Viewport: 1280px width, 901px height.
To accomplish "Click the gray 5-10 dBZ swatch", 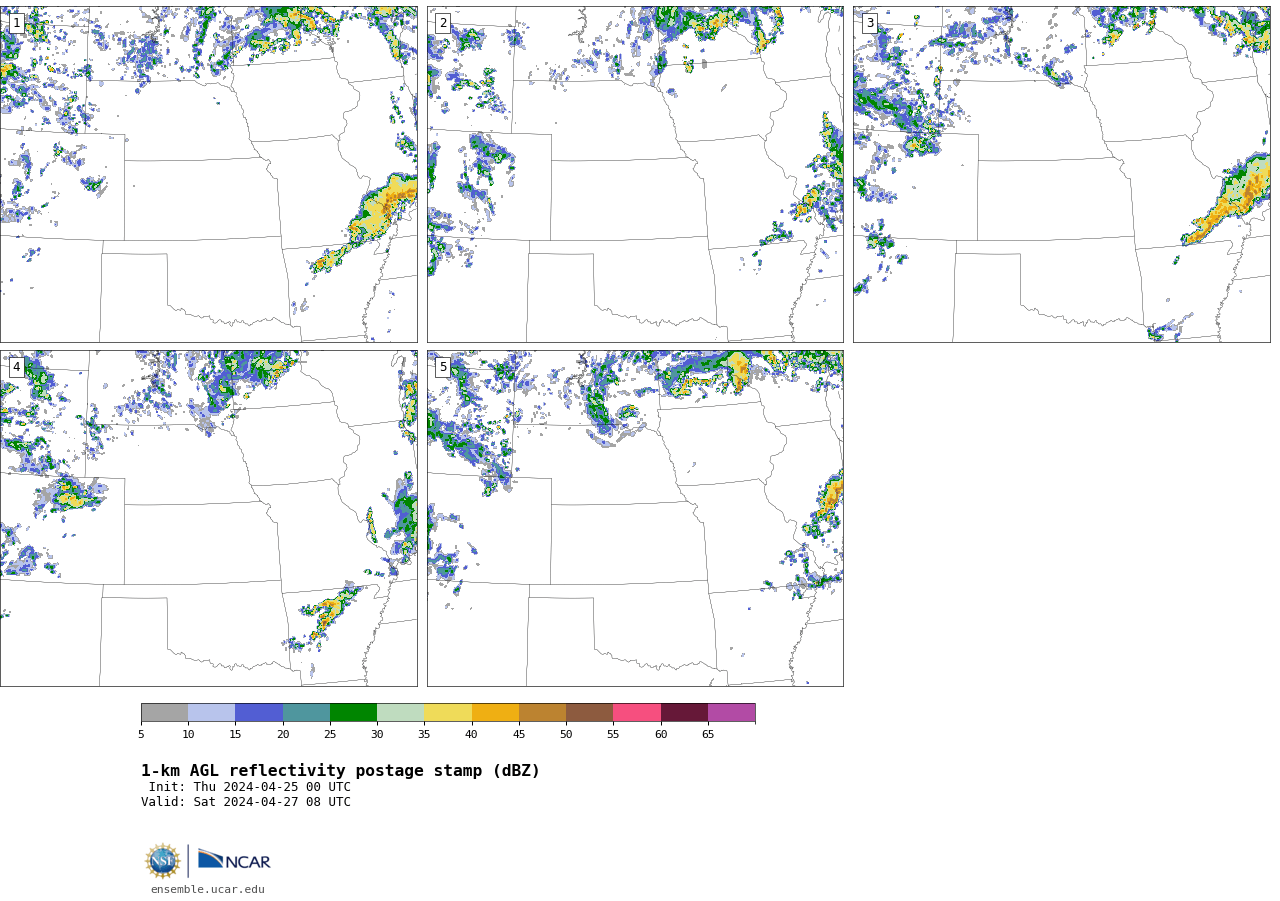I will 164,712.
